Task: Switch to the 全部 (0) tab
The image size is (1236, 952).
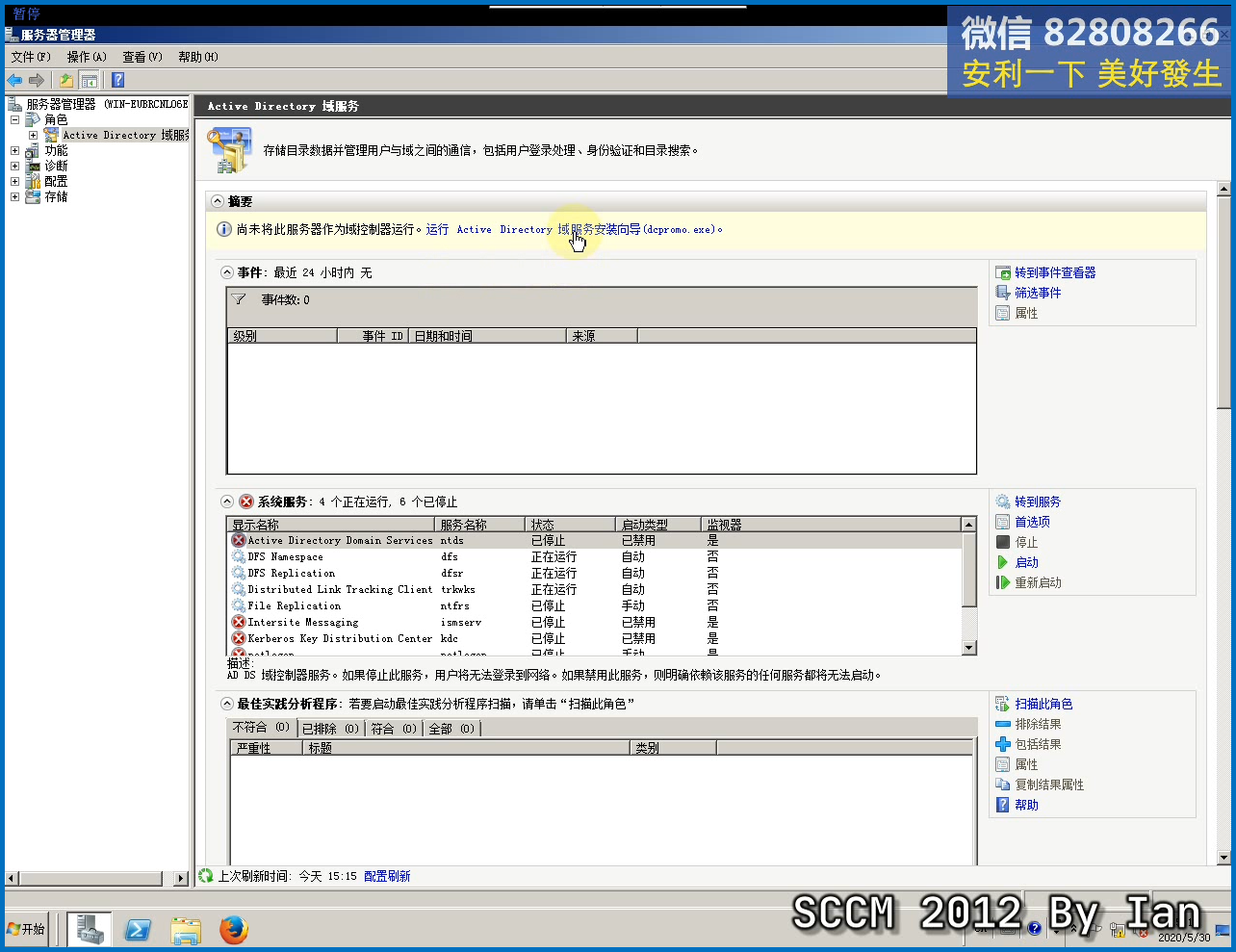Action: (451, 729)
